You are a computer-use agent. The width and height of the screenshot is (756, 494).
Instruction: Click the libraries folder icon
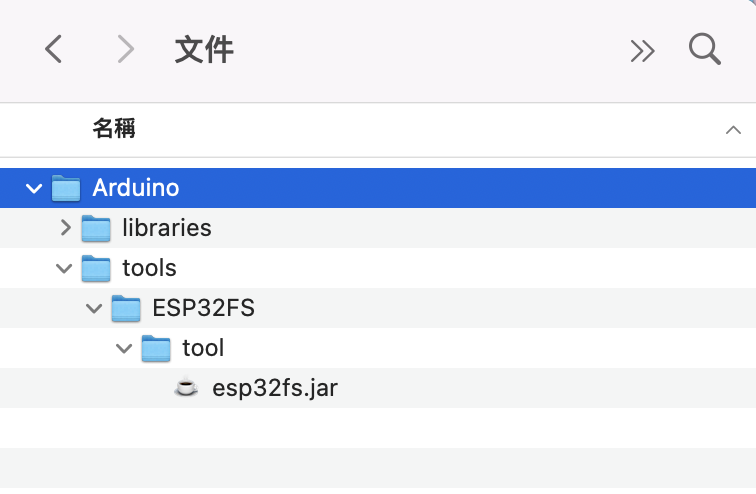96,228
